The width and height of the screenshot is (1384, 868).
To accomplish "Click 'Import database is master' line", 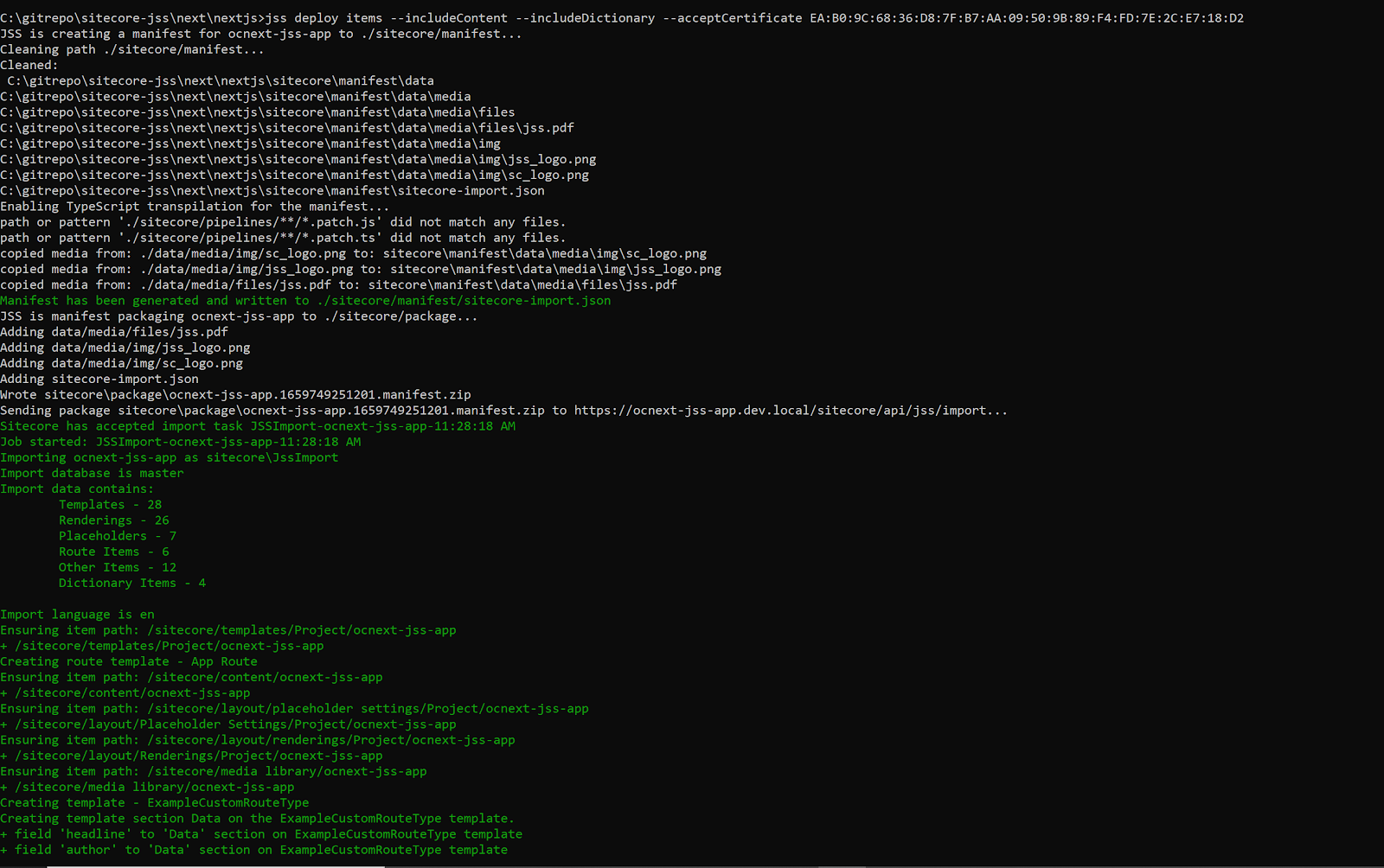I will [x=92, y=473].
